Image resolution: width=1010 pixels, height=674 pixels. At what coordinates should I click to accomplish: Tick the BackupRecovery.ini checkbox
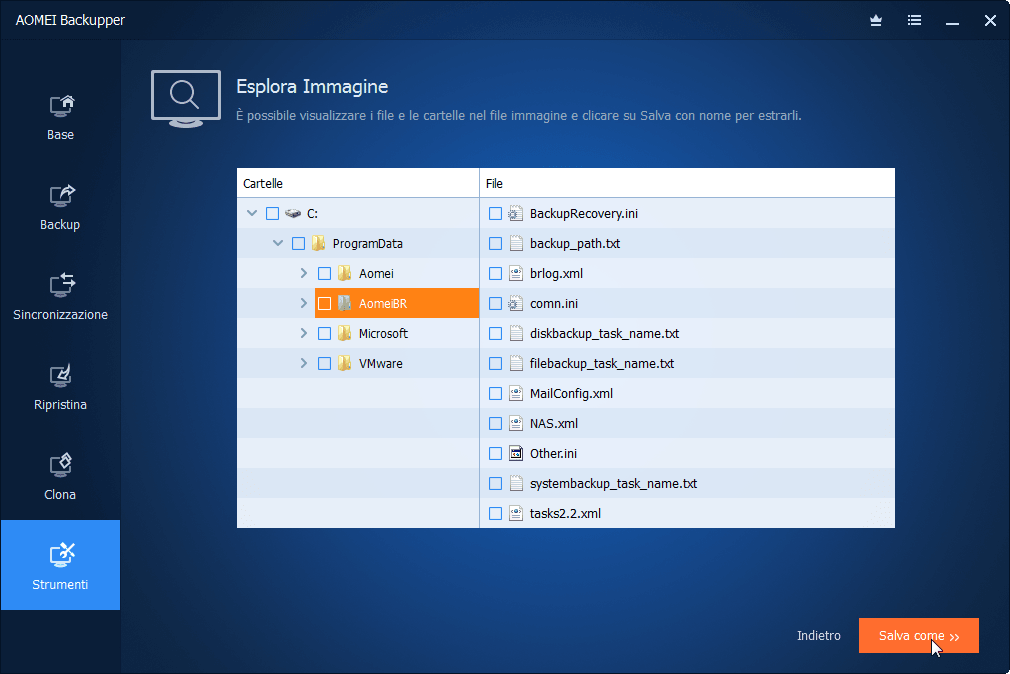[495, 213]
